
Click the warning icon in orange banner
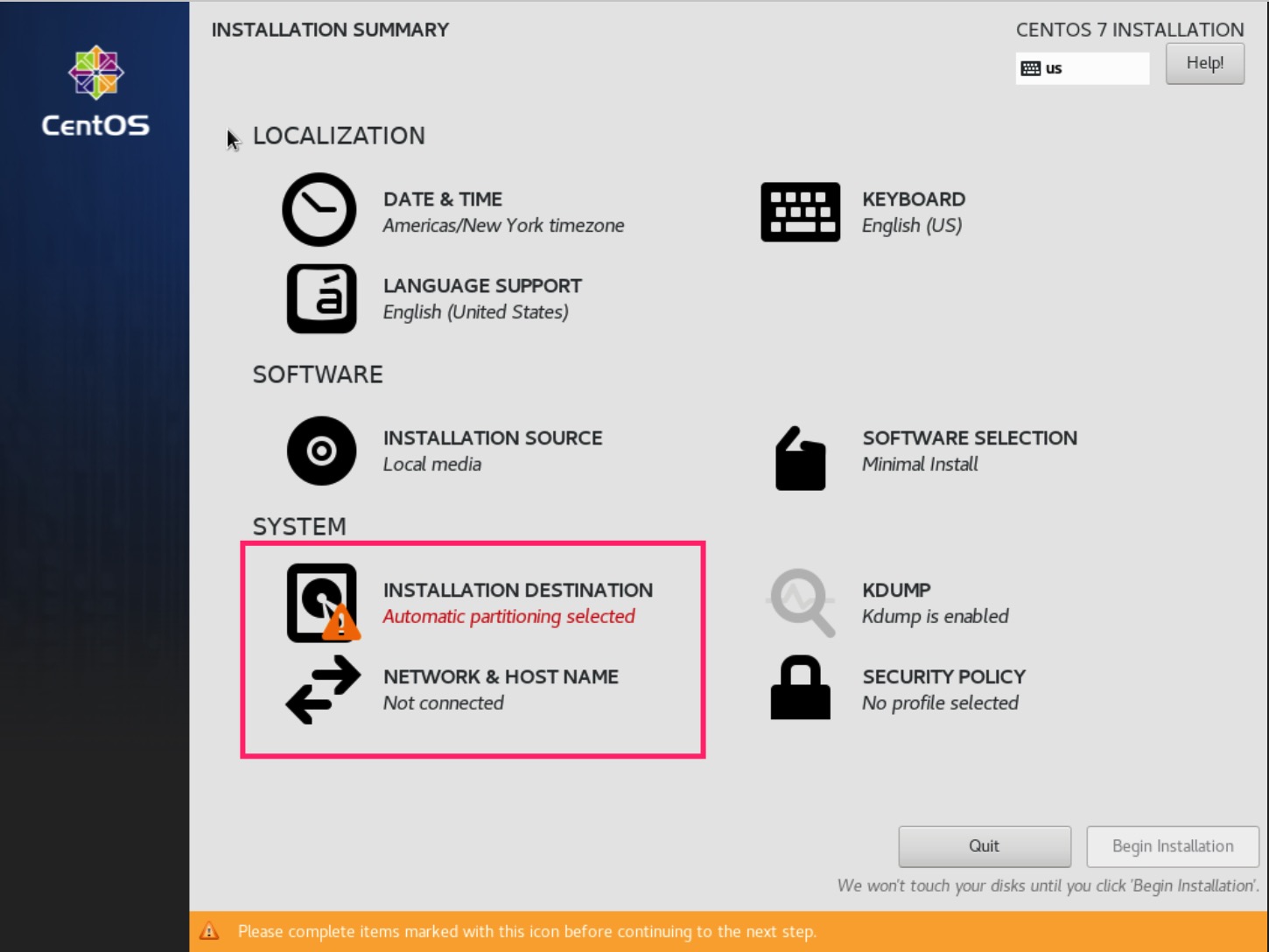coord(209,931)
